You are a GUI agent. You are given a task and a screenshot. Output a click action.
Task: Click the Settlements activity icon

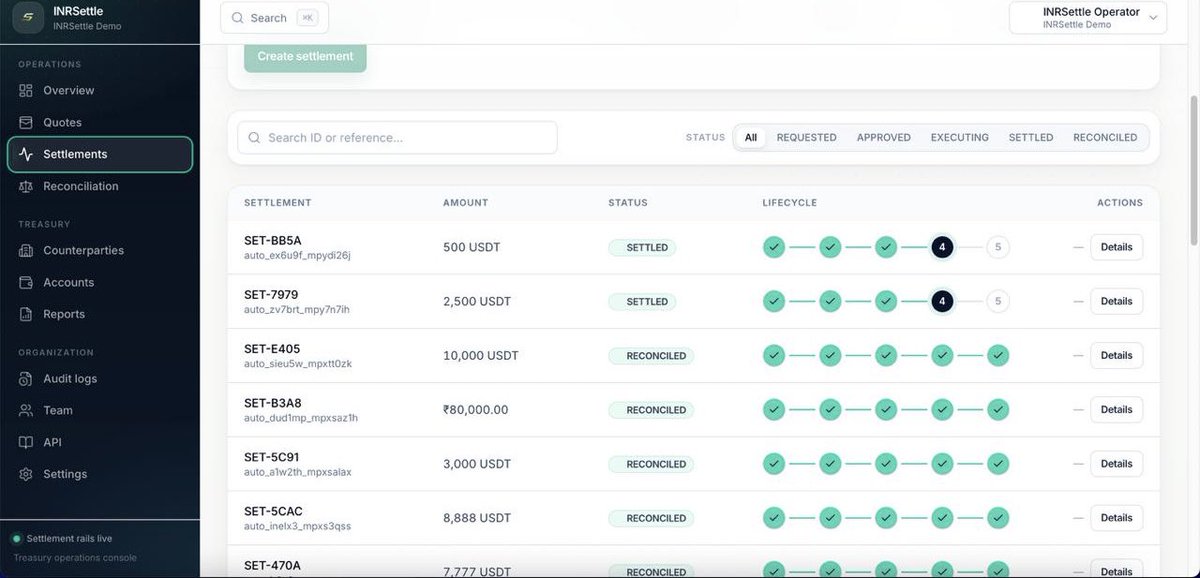pos(26,155)
